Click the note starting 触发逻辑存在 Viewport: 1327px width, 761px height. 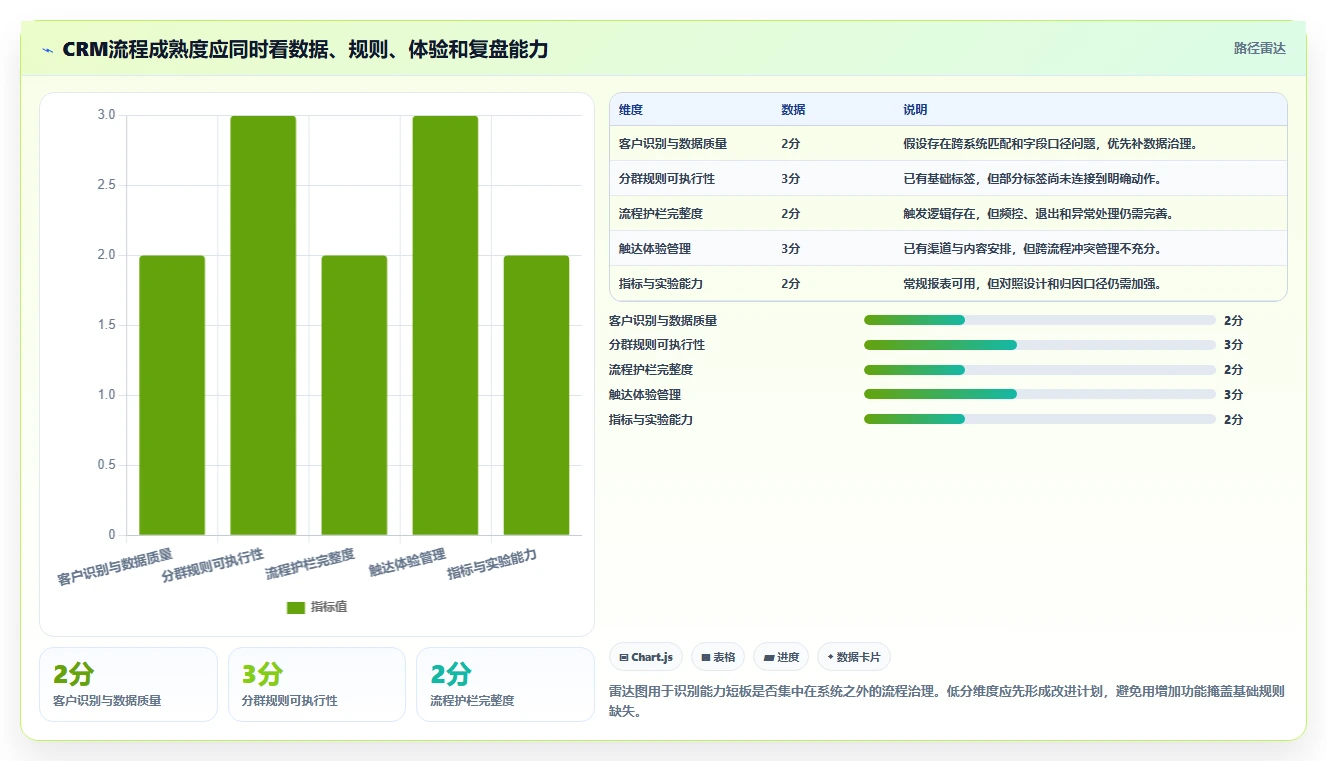(x=1038, y=214)
